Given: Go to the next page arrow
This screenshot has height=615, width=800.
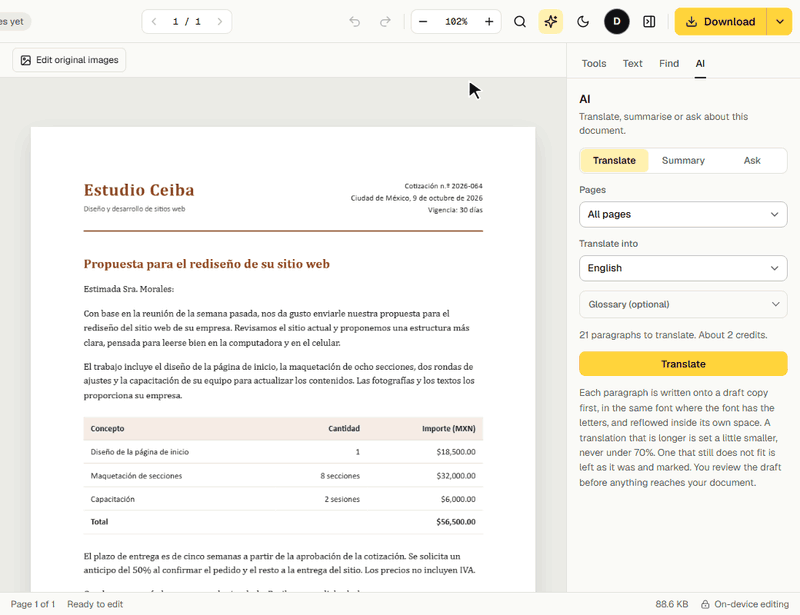Looking at the screenshot, I should 220,21.
